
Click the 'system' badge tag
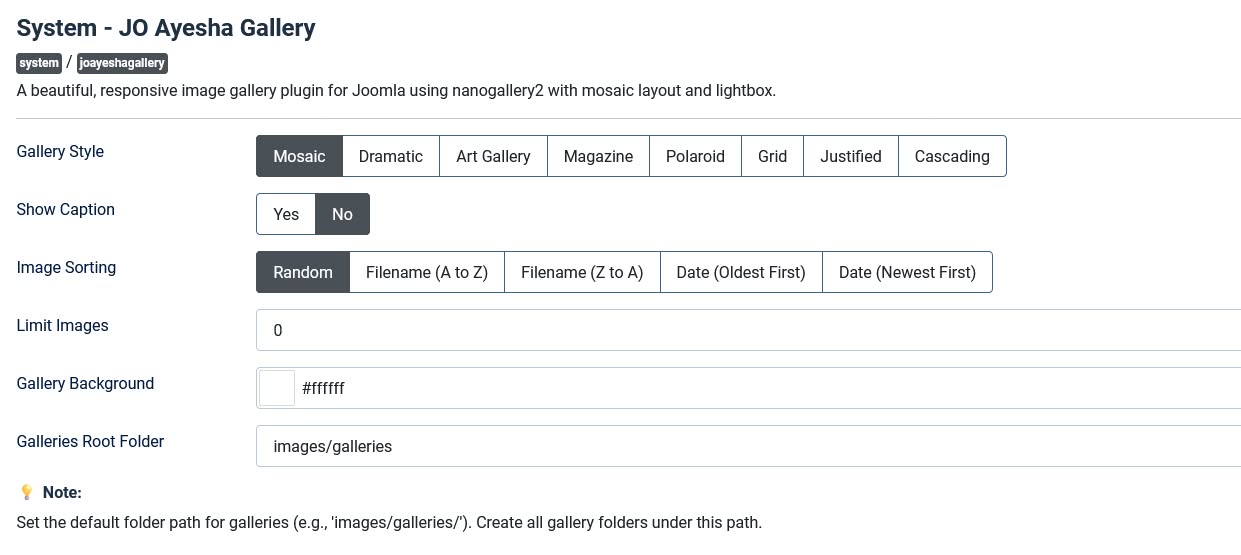click(x=39, y=63)
